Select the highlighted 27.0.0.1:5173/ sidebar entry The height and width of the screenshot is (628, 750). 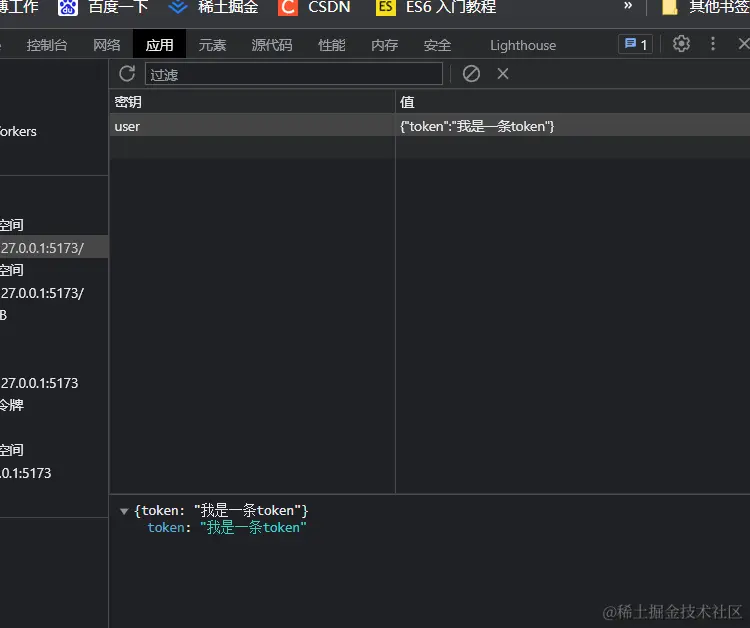(x=54, y=247)
